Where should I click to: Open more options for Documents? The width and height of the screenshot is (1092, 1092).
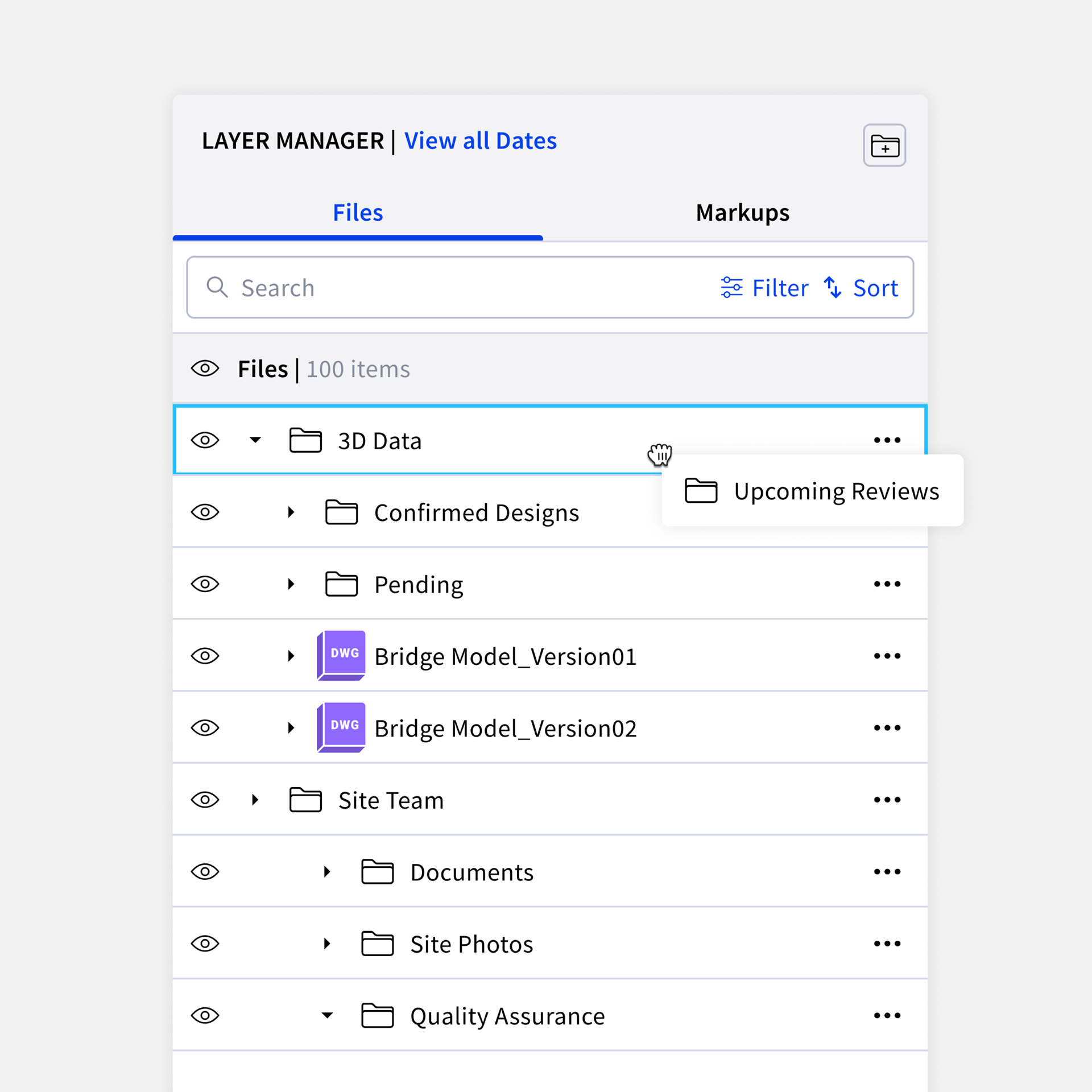887,872
